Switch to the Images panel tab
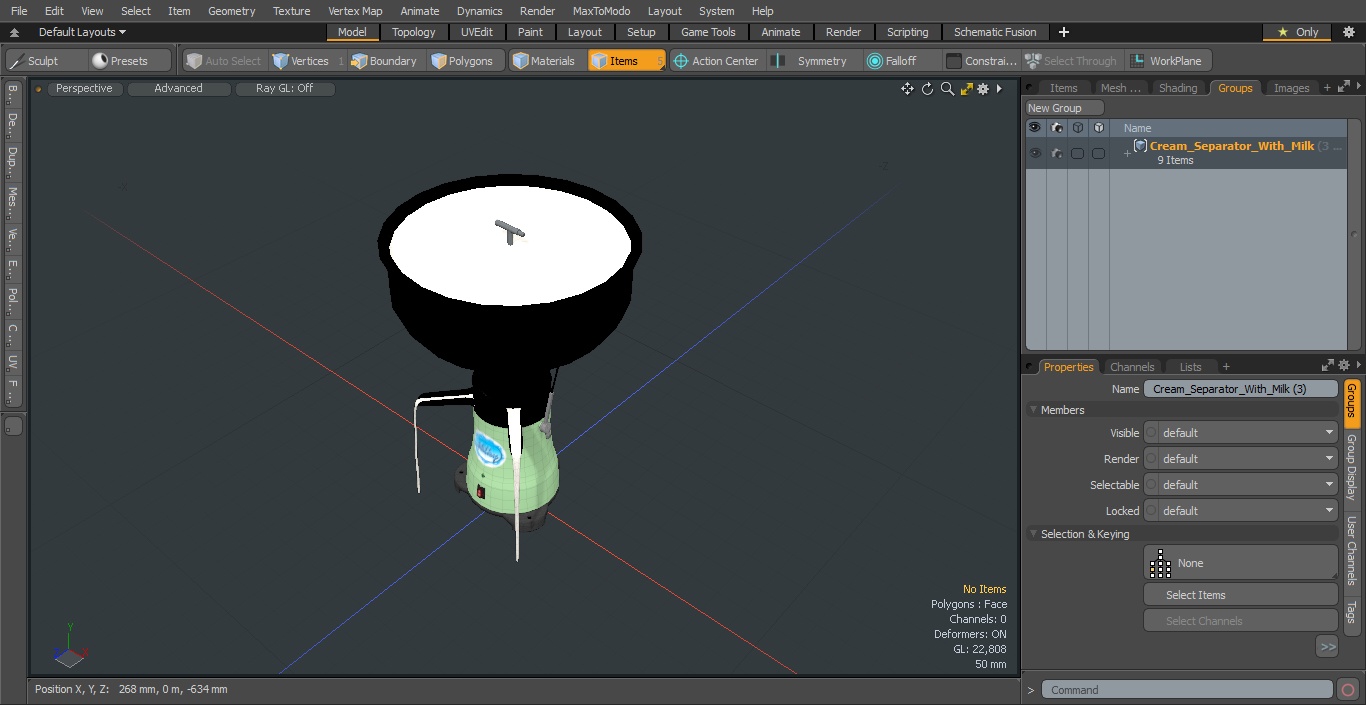Image resolution: width=1366 pixels, height=705 pixels. pos(1291,88)
